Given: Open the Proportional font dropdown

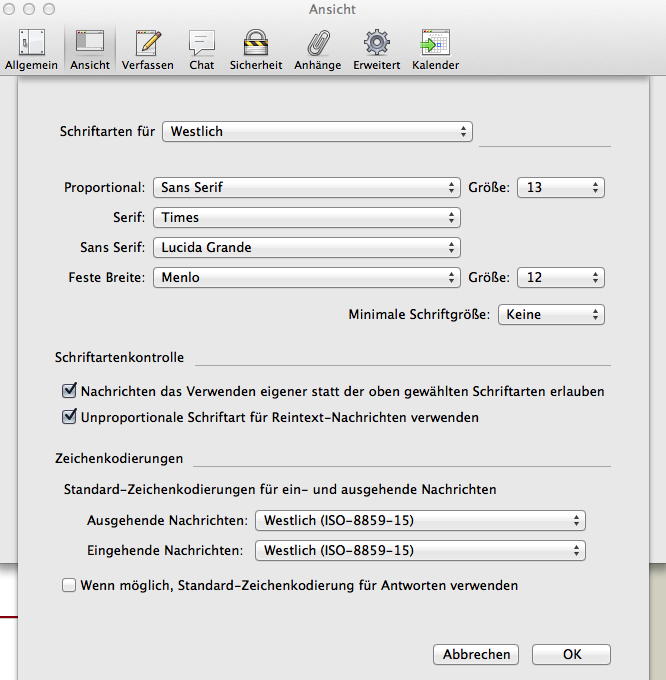Looking at the screenshot, I should [306, 187].
